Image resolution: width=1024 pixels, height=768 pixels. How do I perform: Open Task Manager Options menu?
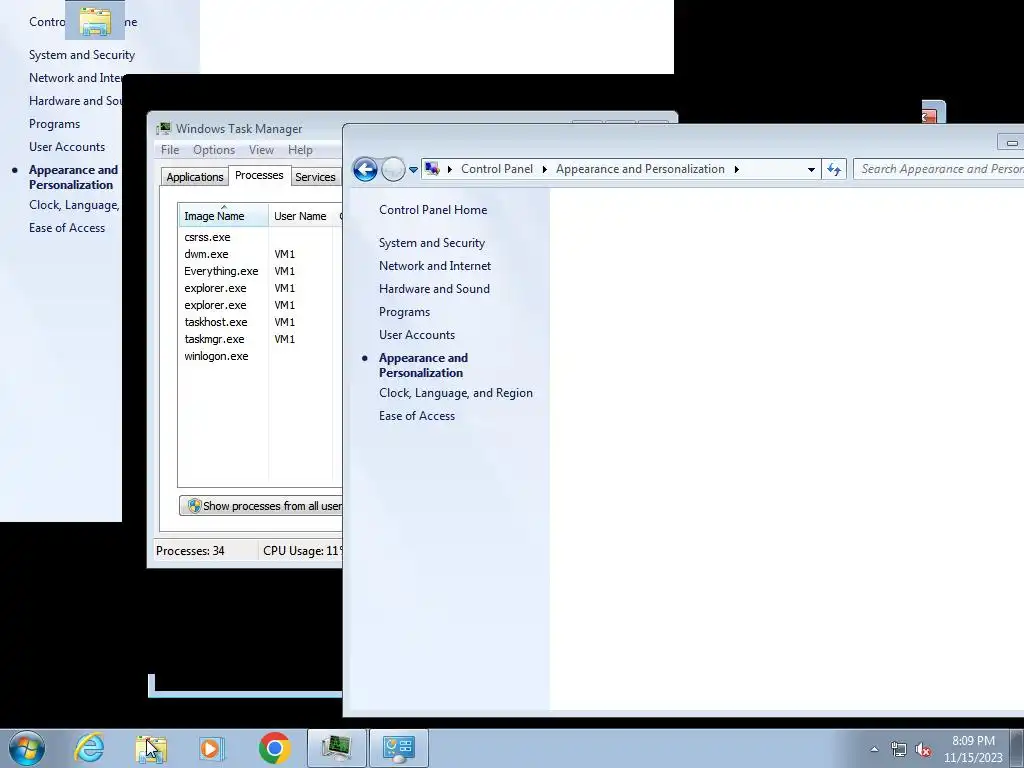(x=214, y=150)
